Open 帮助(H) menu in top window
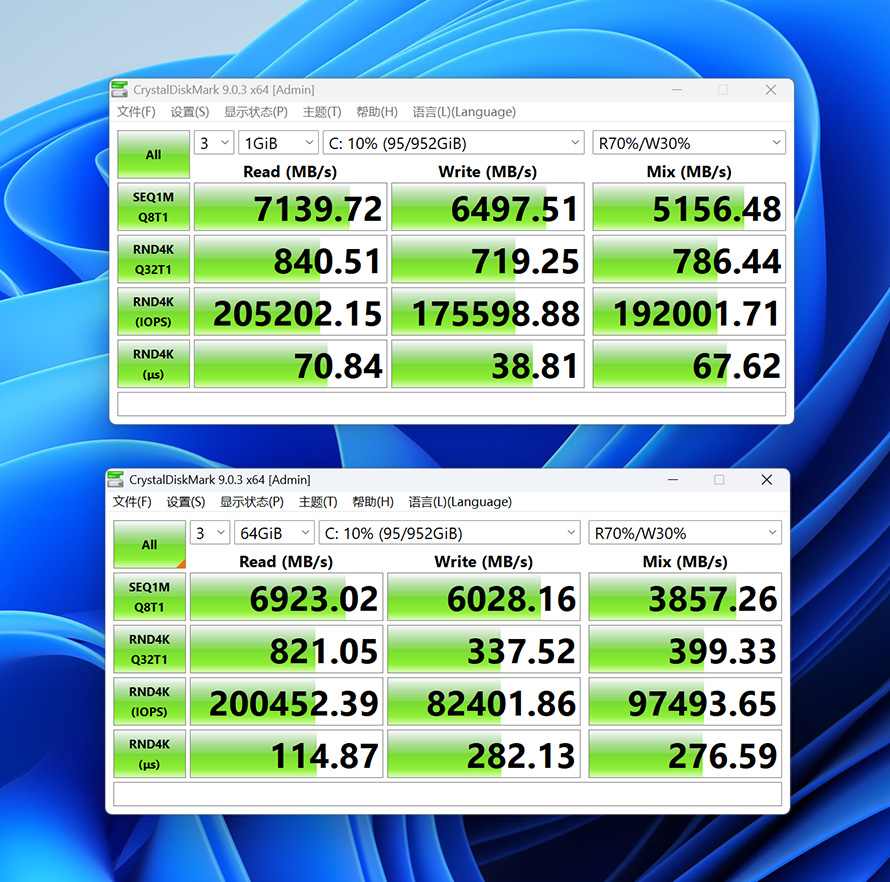Image resolution: width=890 pixels, height=882 pixels. coord(376,112)
